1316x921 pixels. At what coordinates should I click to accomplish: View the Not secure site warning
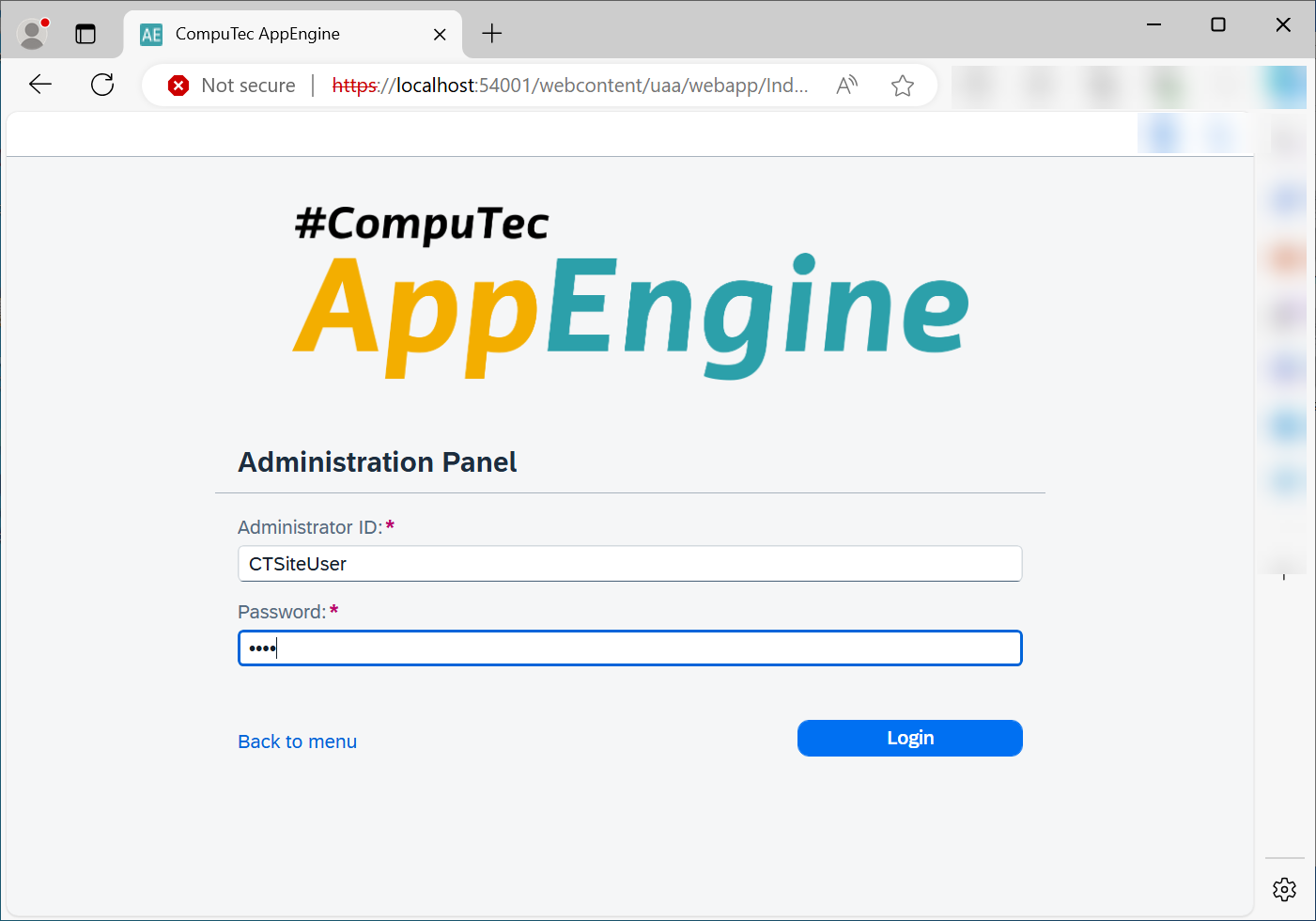(232, 86)
